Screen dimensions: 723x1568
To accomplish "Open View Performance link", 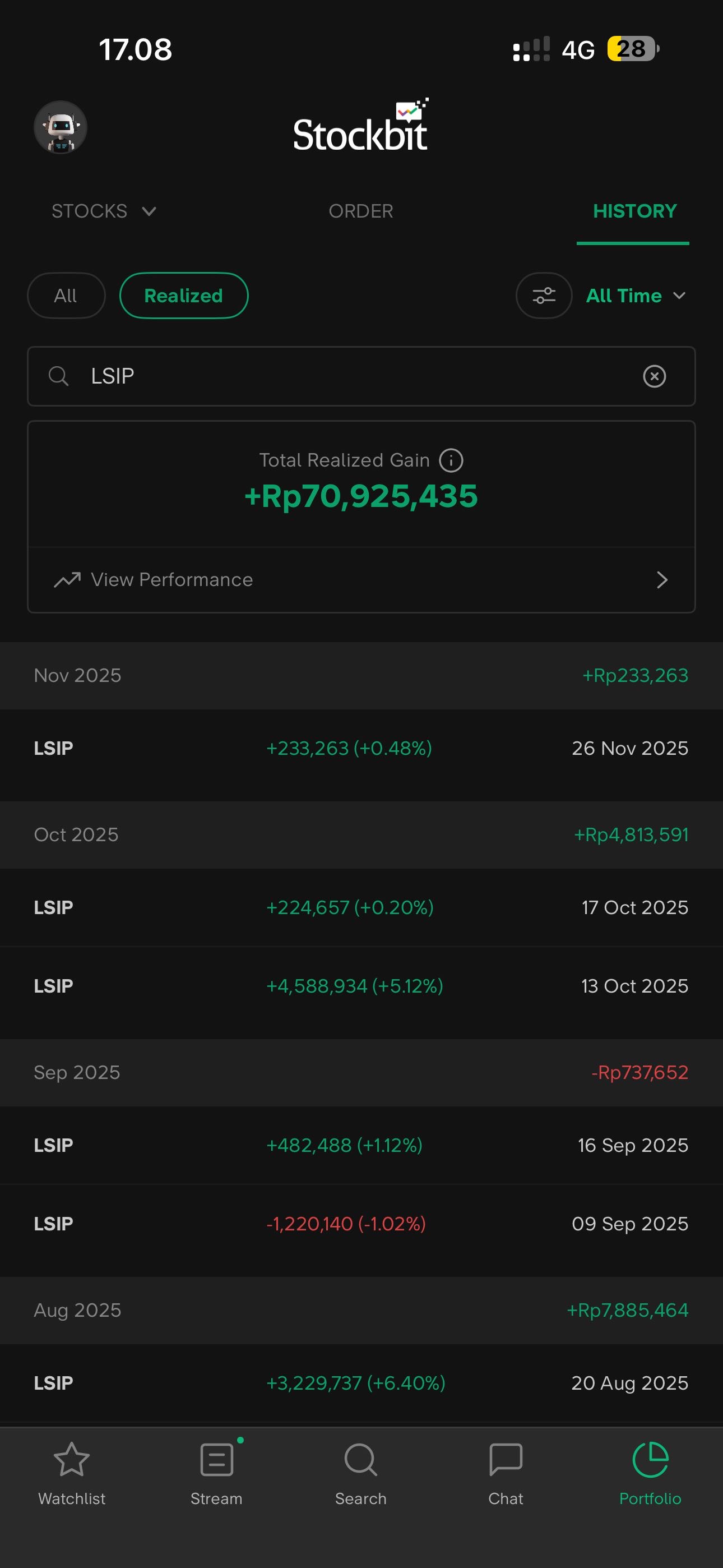I will [172, 579].
